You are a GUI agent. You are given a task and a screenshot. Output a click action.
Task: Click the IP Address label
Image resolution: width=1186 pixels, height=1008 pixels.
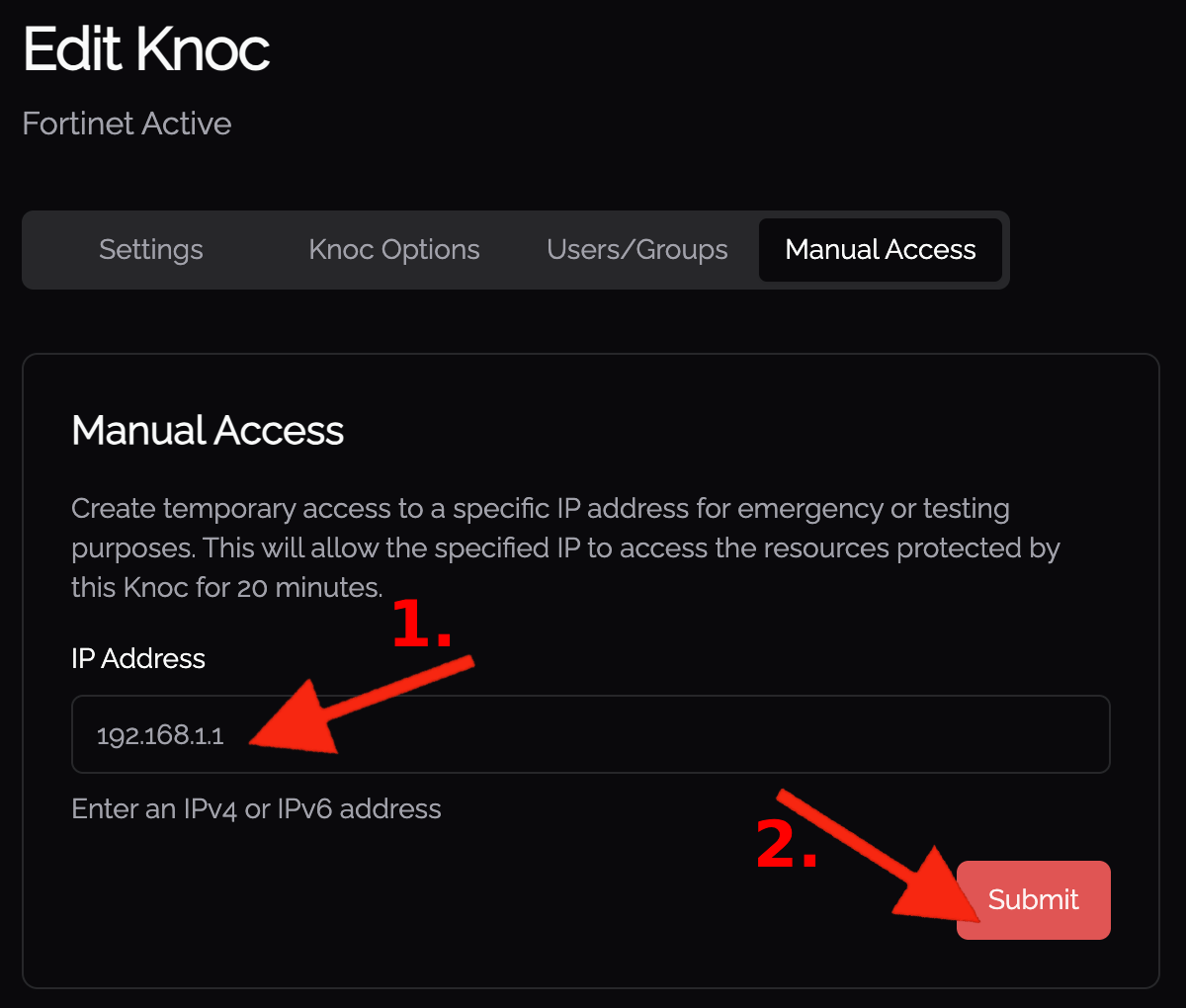(x=138, y=658)
